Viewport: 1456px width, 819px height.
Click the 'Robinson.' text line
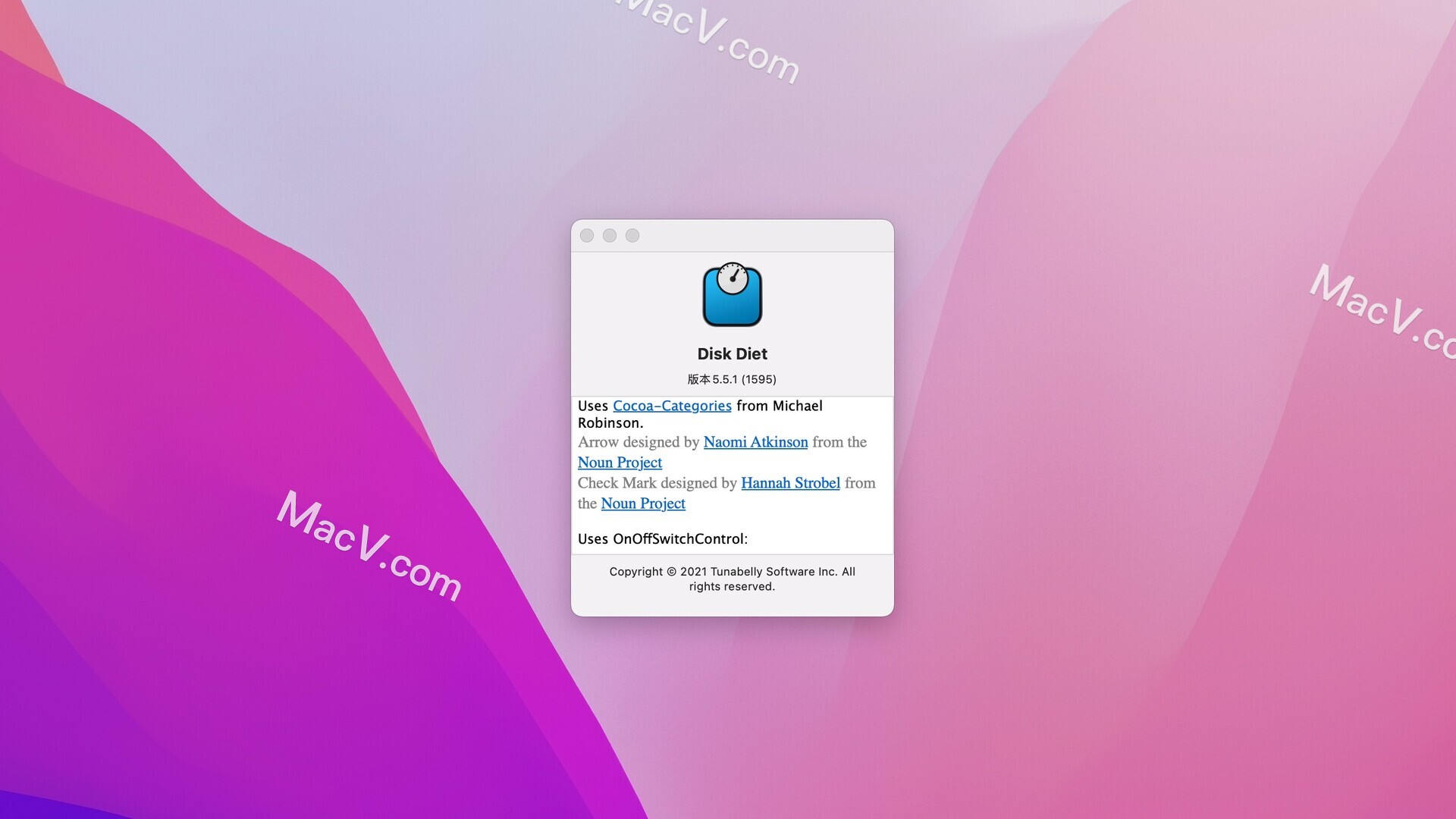pos(610,423)
